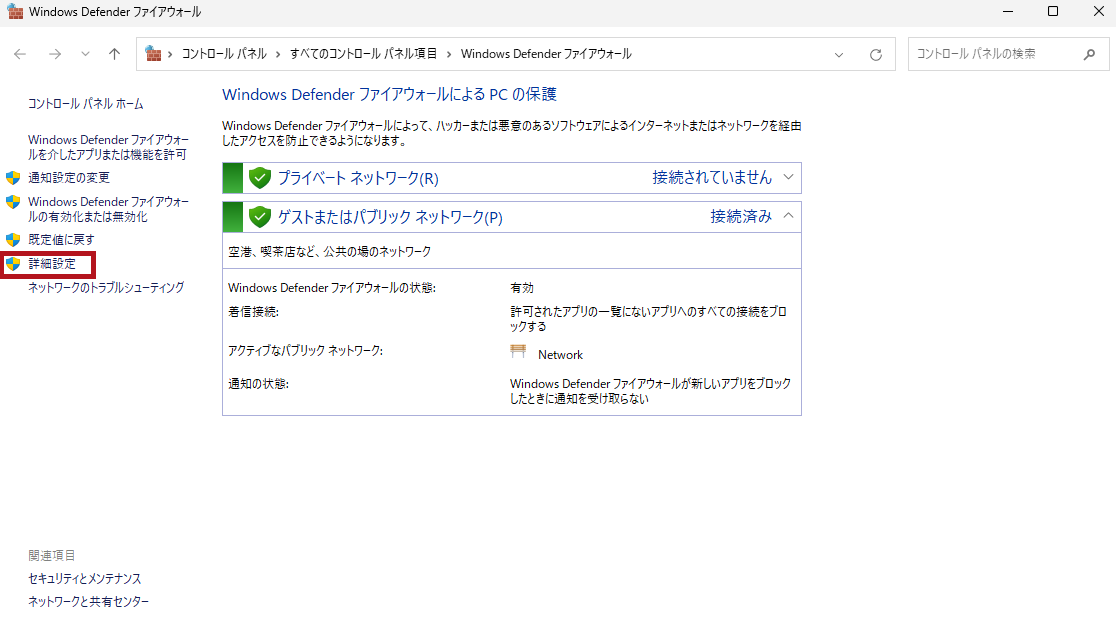This screenshot has height=624, width=1116.
Task: Open the アプリまたは機能を許可 link
Action: click(108, 147)
